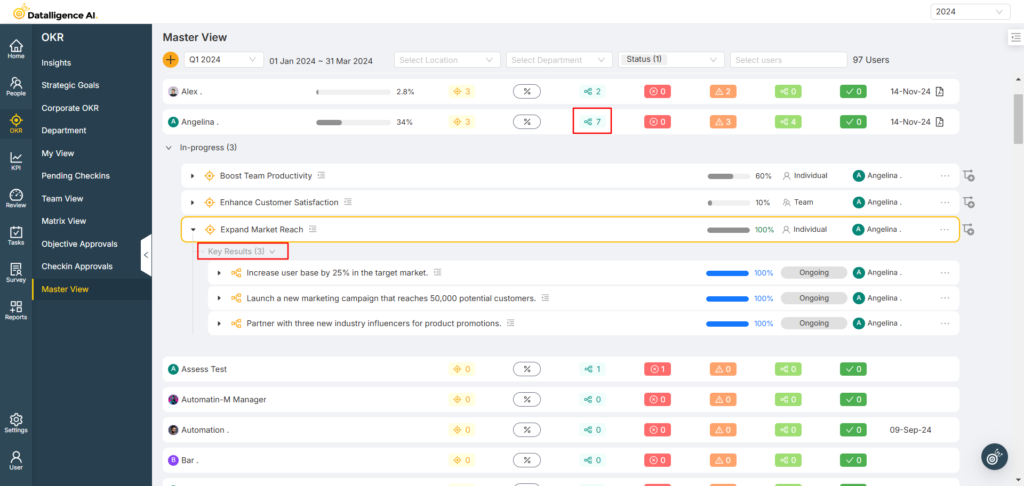This screenshot has height=486, width=1024.
Task: Open Corporate OKR menu item
Action: pos(70,108)
